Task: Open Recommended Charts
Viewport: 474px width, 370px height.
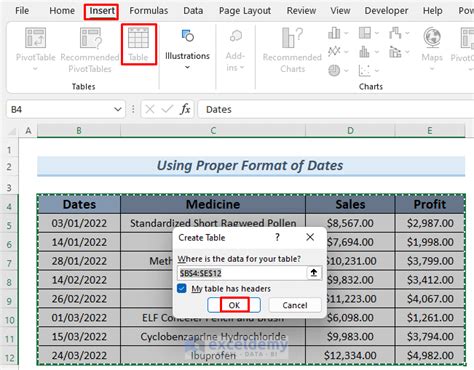Action: point(292,50)
